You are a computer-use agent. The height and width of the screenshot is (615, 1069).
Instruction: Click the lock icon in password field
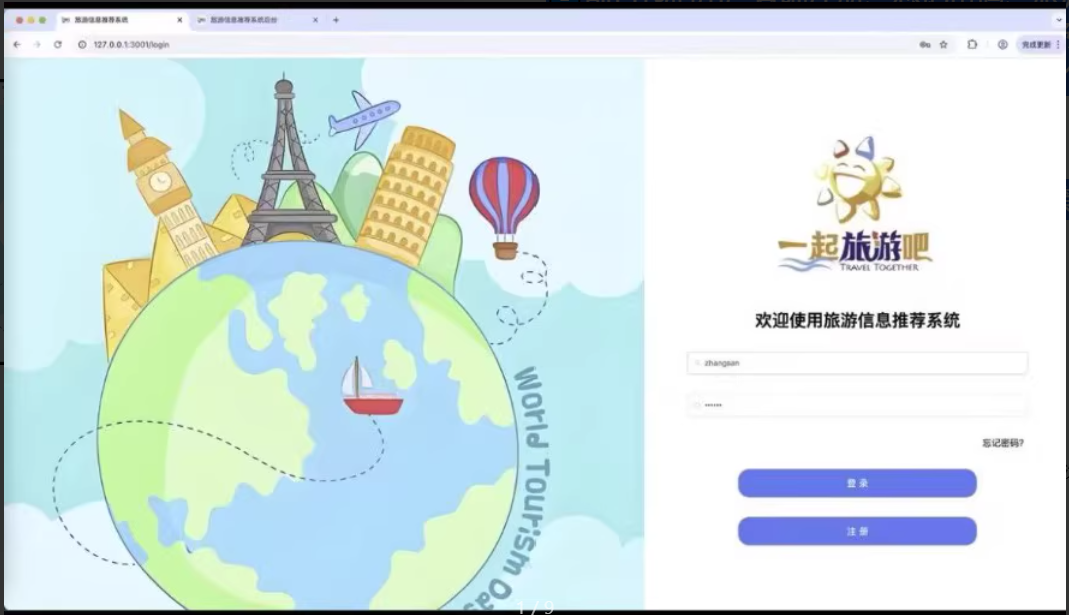point(697,405)
